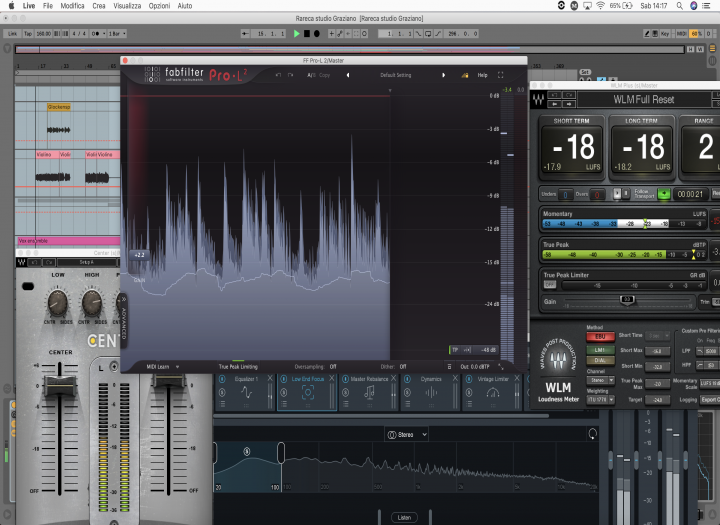The image size is (720, 525).
Task: Arm the round record button in Live's transport
Action: coord(316,34)
